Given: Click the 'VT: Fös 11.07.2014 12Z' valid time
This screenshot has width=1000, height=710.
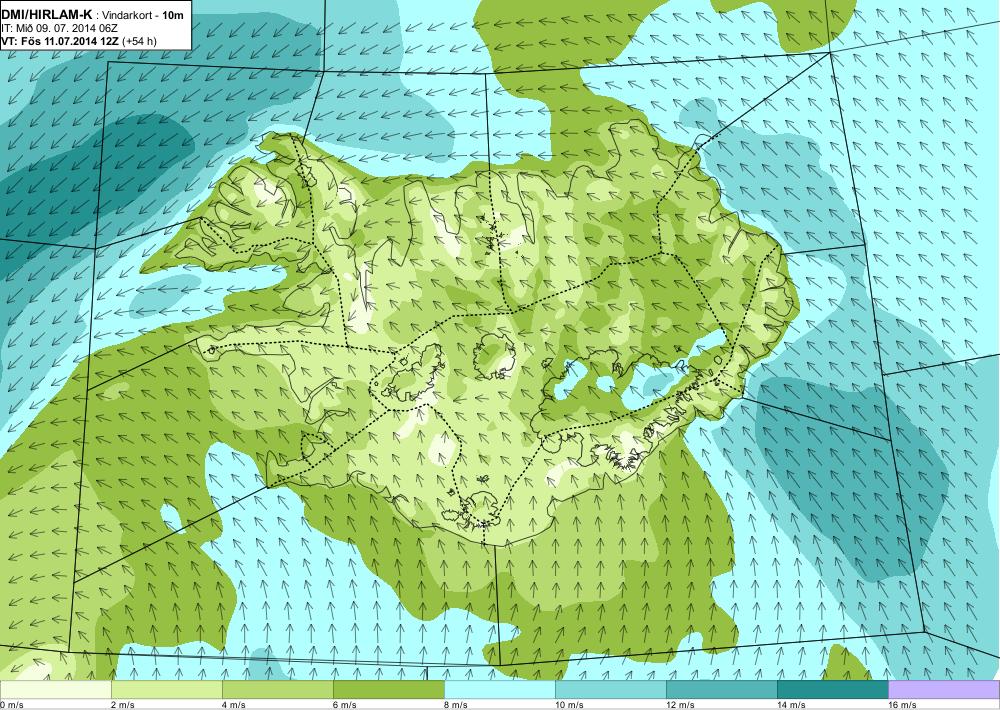Looking at the screenshot, I should coord(61,41).
